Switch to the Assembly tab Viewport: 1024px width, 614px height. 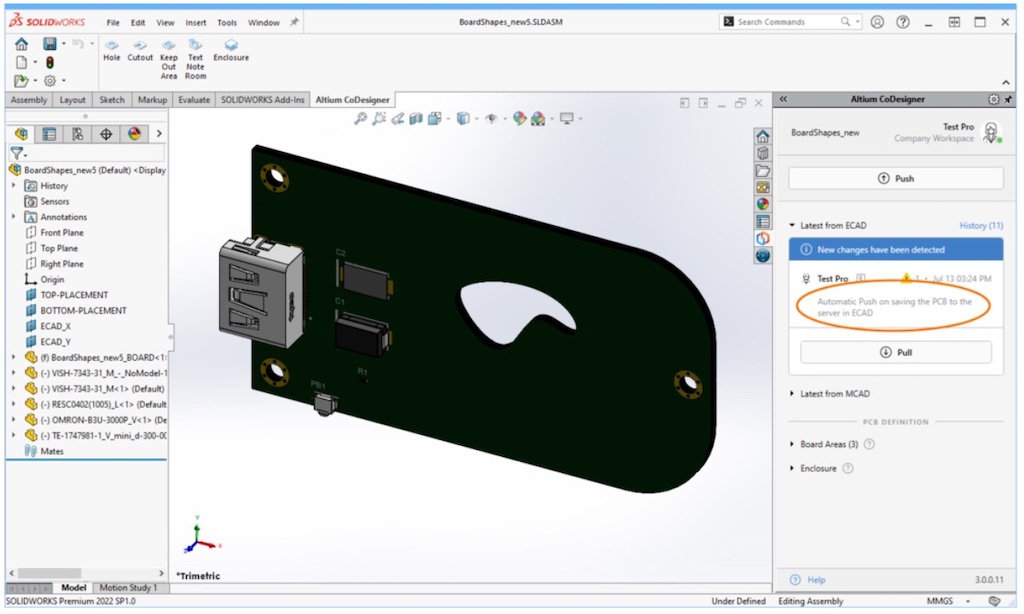point(29,100)
